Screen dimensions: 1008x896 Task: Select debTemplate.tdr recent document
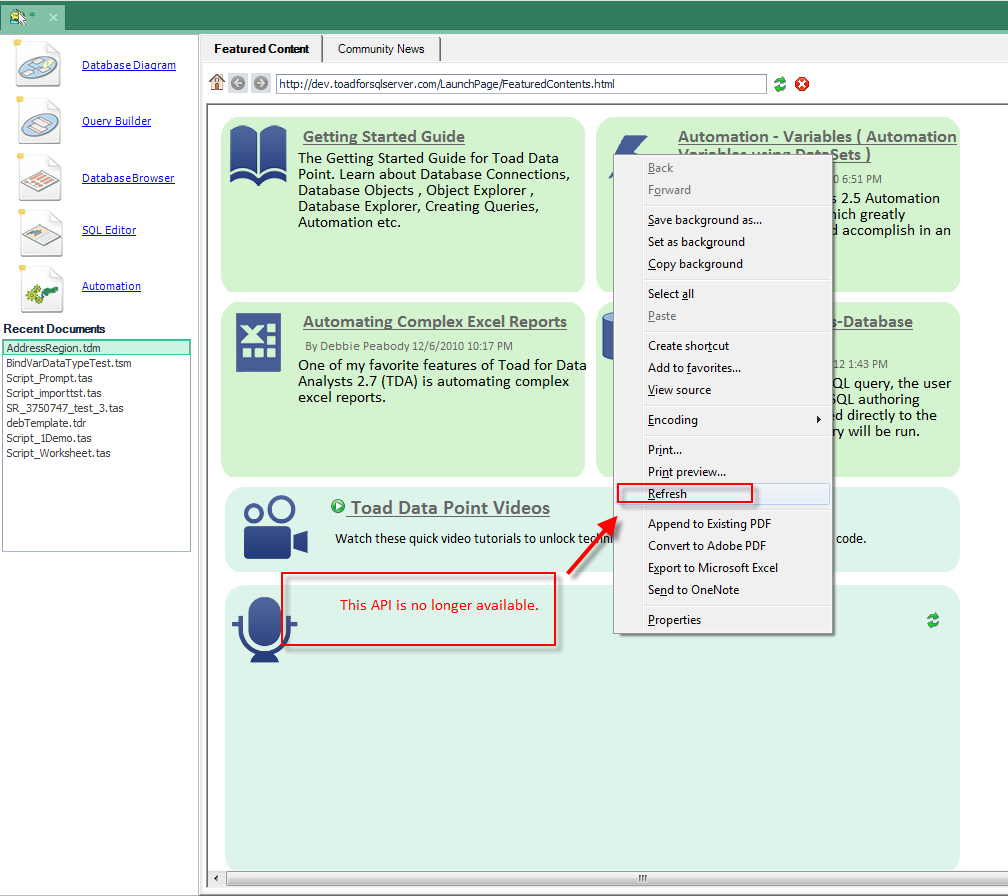(x=96, y=423)
